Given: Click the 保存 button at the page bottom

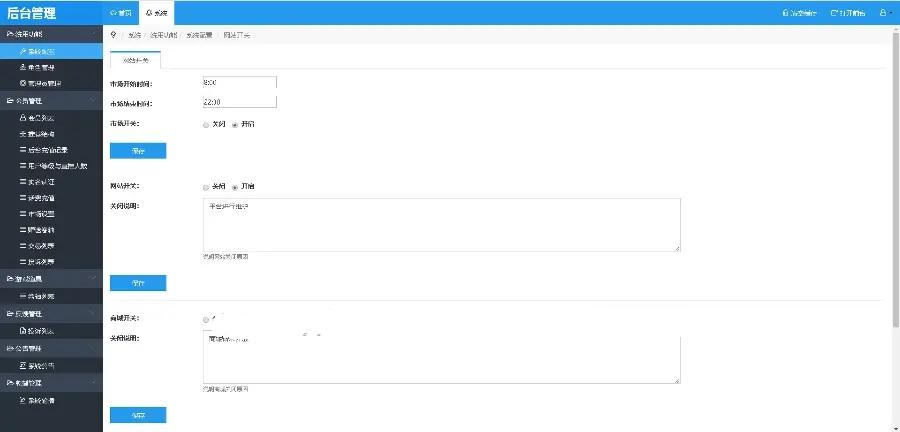Looking at the screenshot, I should tap(138, 415).
